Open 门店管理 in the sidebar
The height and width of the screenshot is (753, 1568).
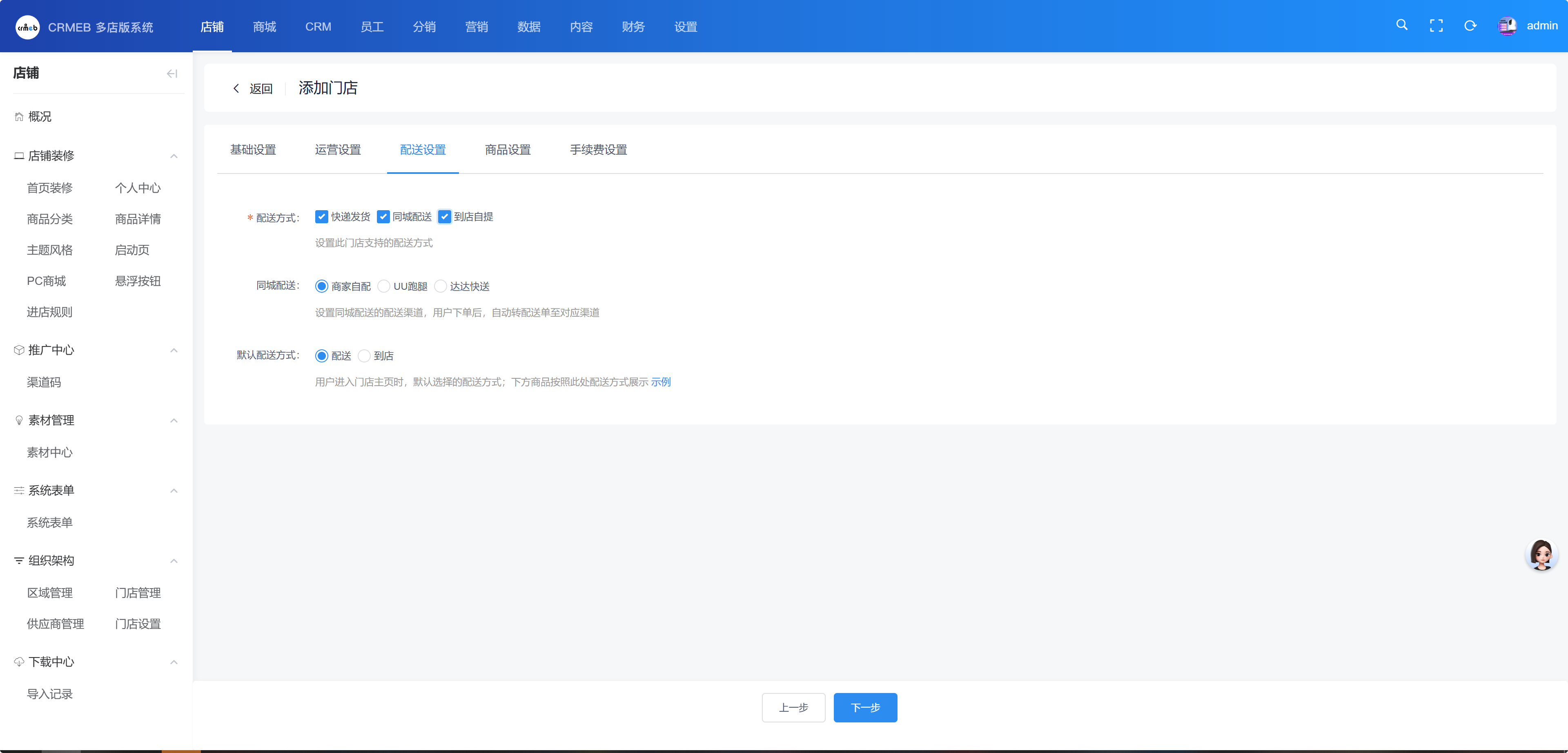point(138,593)
